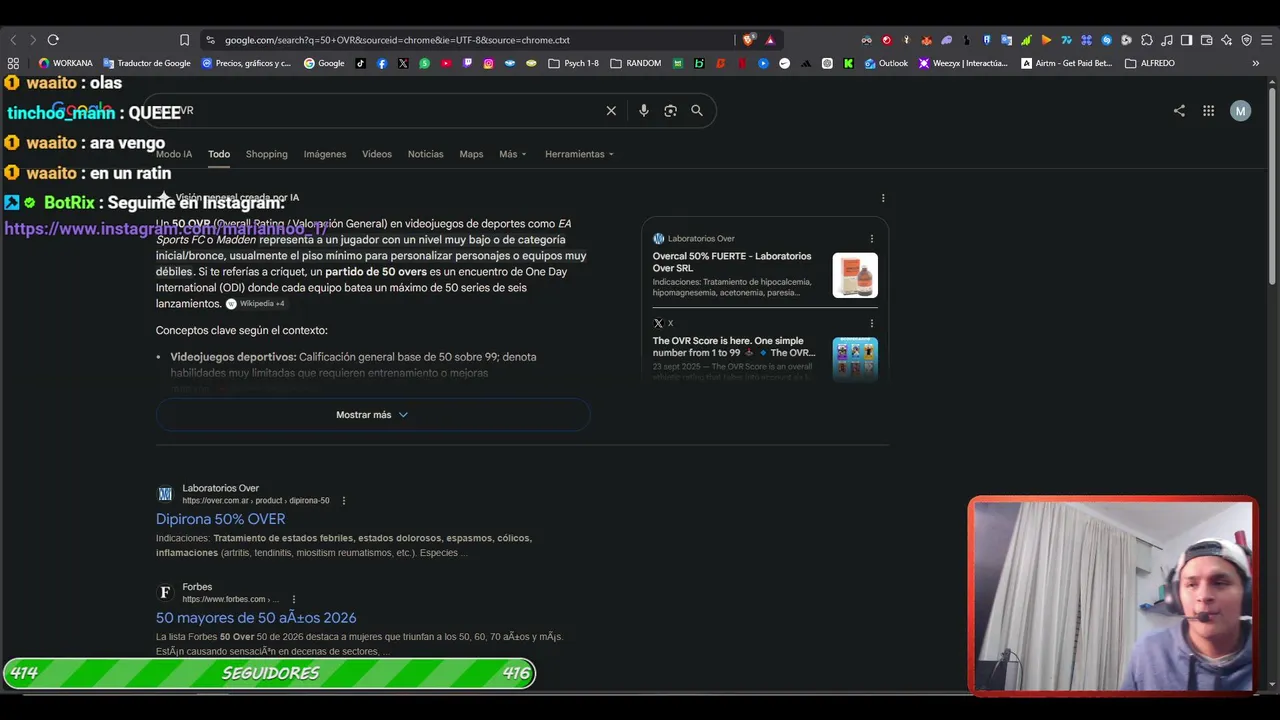Open the Netflix bookmark icon
Screen dimensions: 1280x720
coord(741,63)
